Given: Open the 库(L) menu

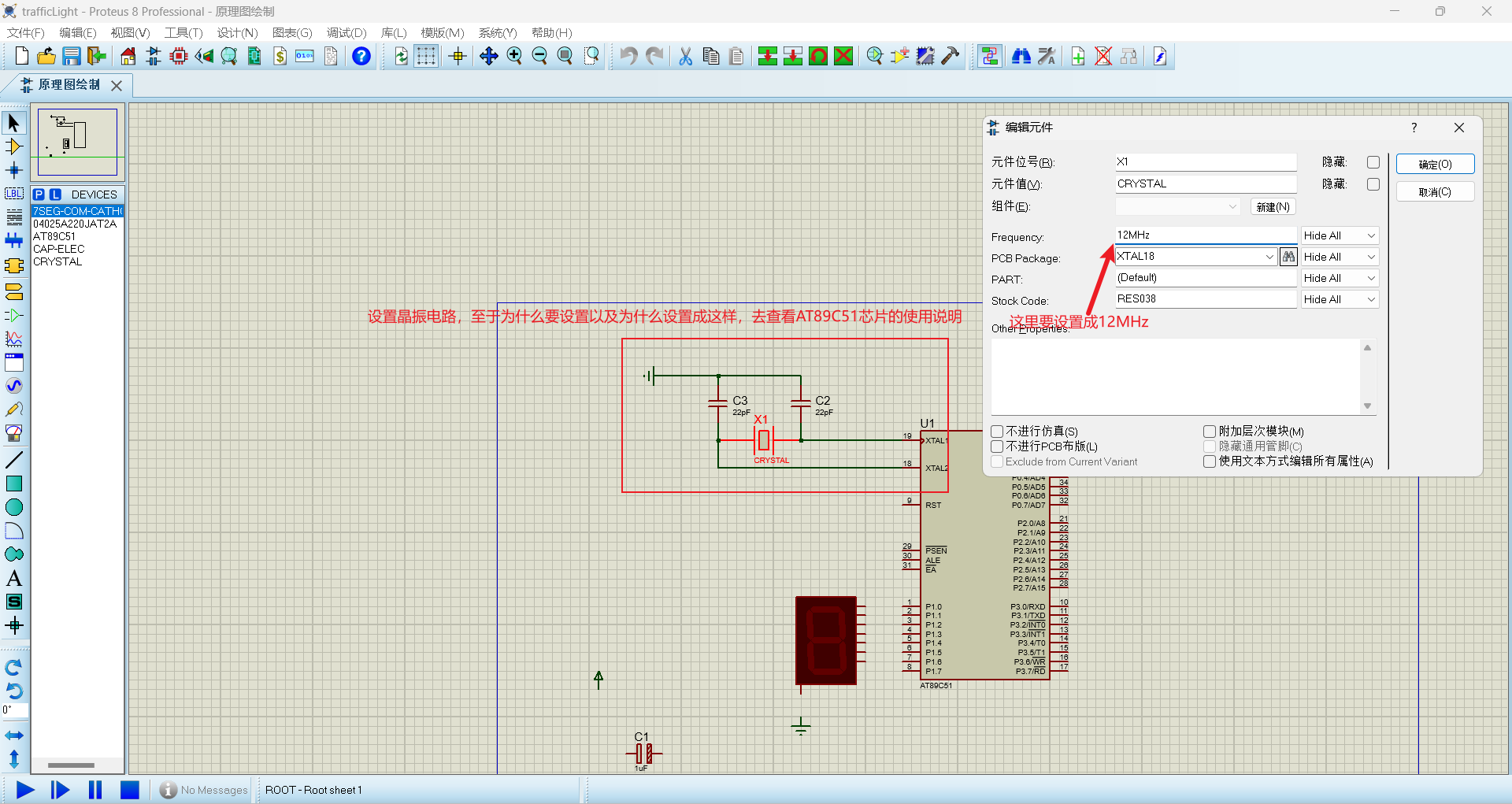Looking at the screenshot, I should [394, 32].
